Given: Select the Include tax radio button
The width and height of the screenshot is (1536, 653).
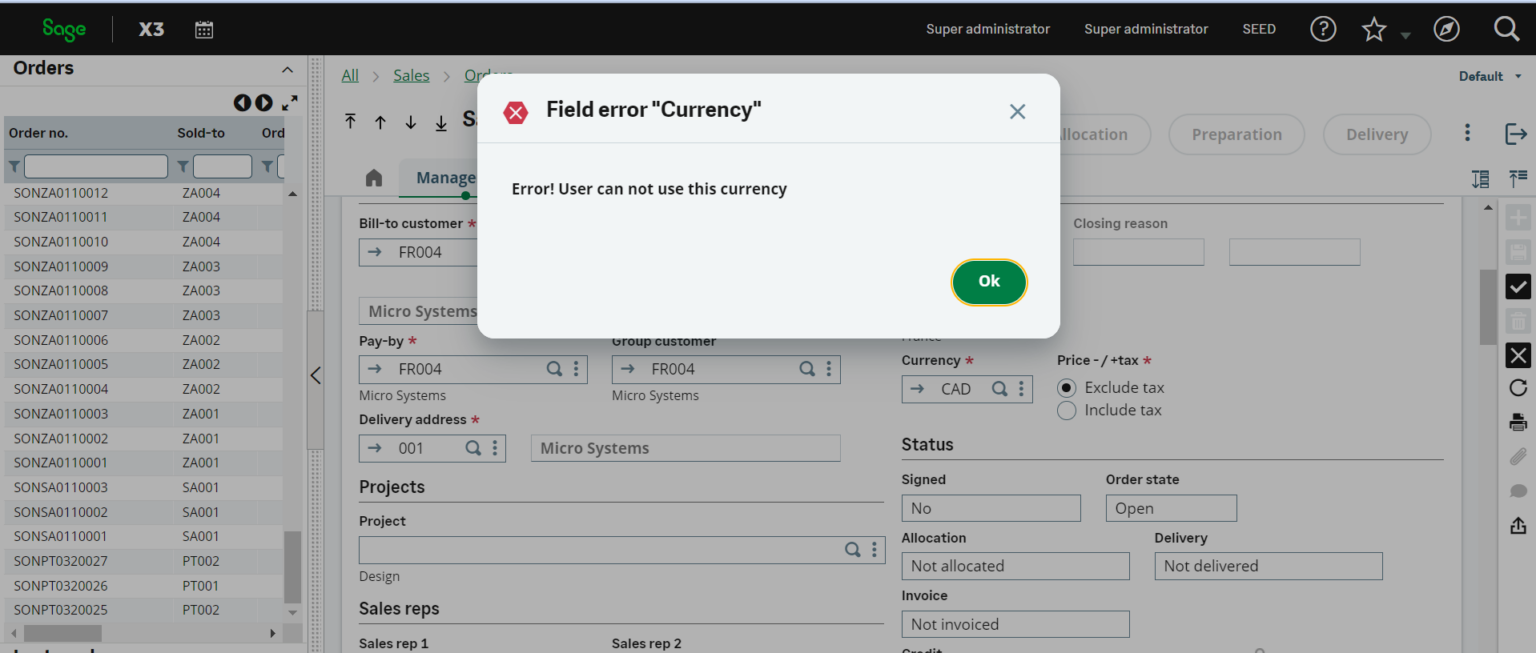Looking at the screenshot, I should [1066, 410].
